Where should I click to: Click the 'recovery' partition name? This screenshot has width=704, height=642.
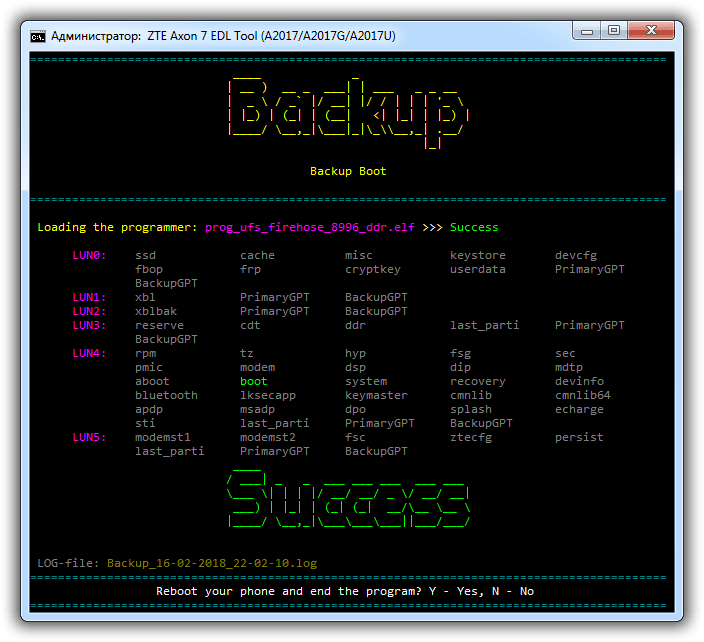pyautogui.click(x=478, y=381)
